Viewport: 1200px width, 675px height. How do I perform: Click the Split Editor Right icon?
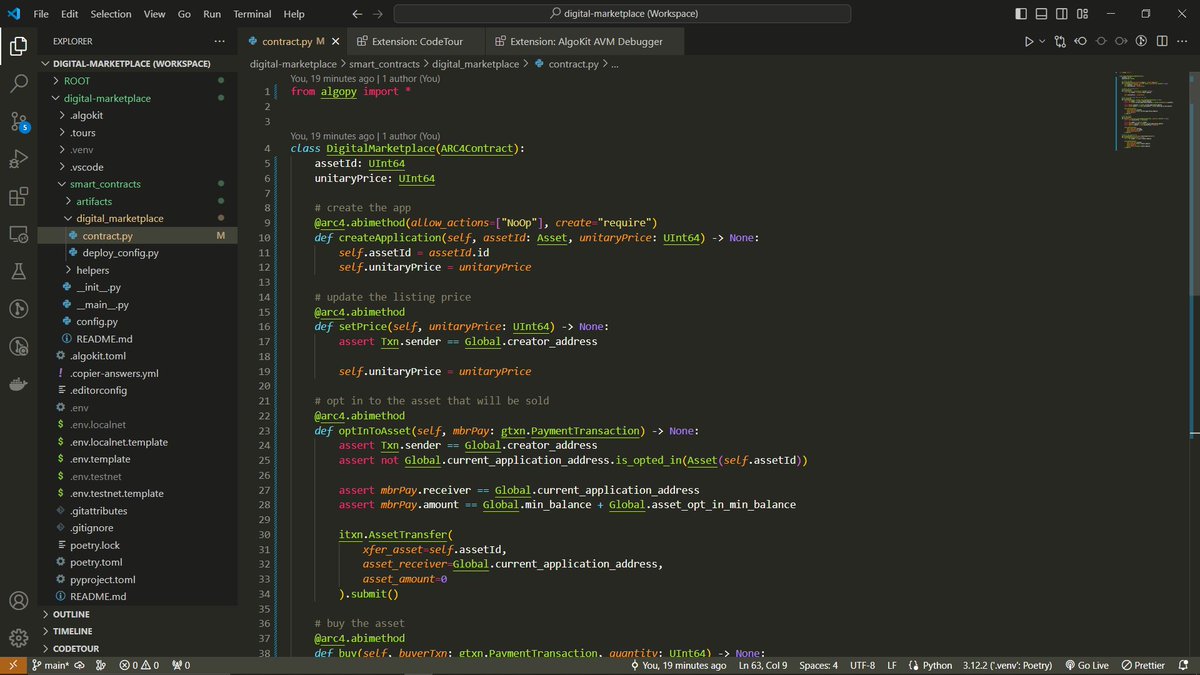(x=1162, y=42)
